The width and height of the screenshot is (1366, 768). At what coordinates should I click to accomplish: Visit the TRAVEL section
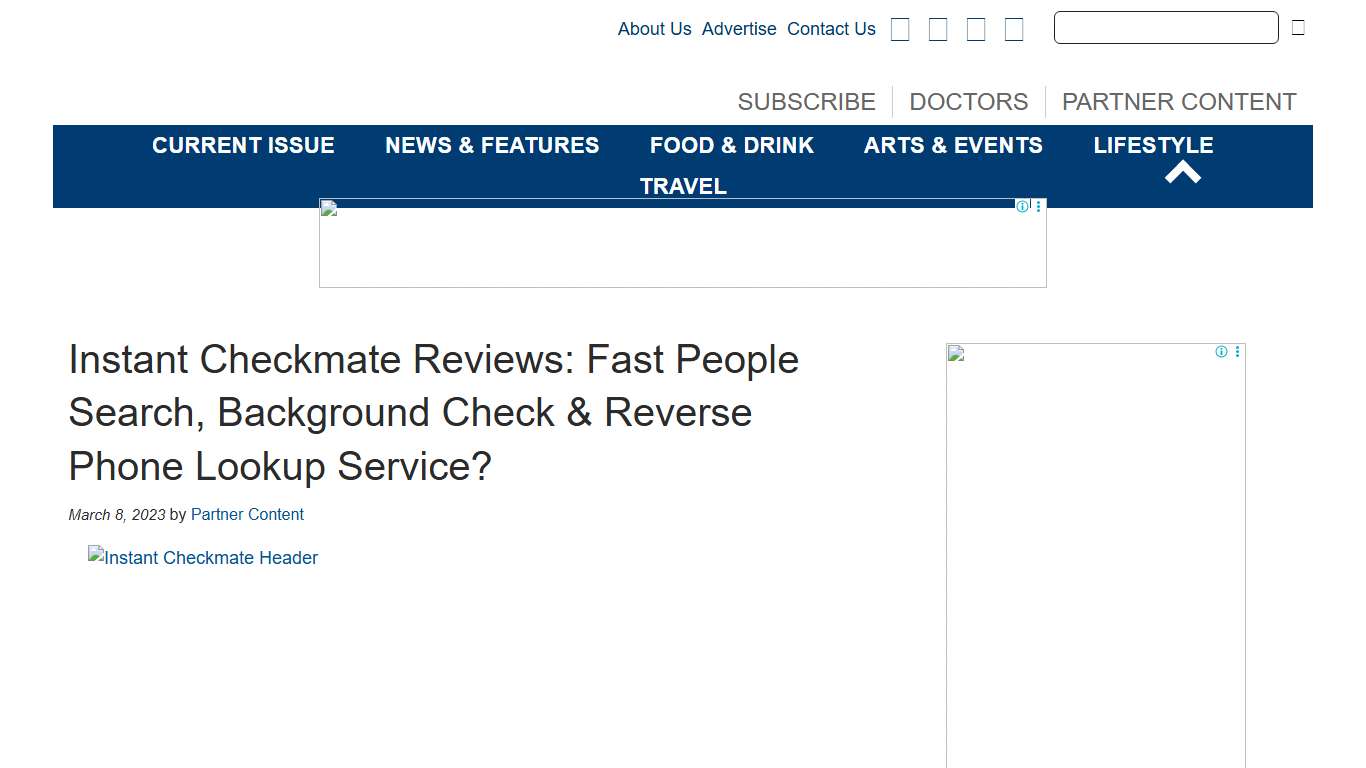click(x=683, y=186)
